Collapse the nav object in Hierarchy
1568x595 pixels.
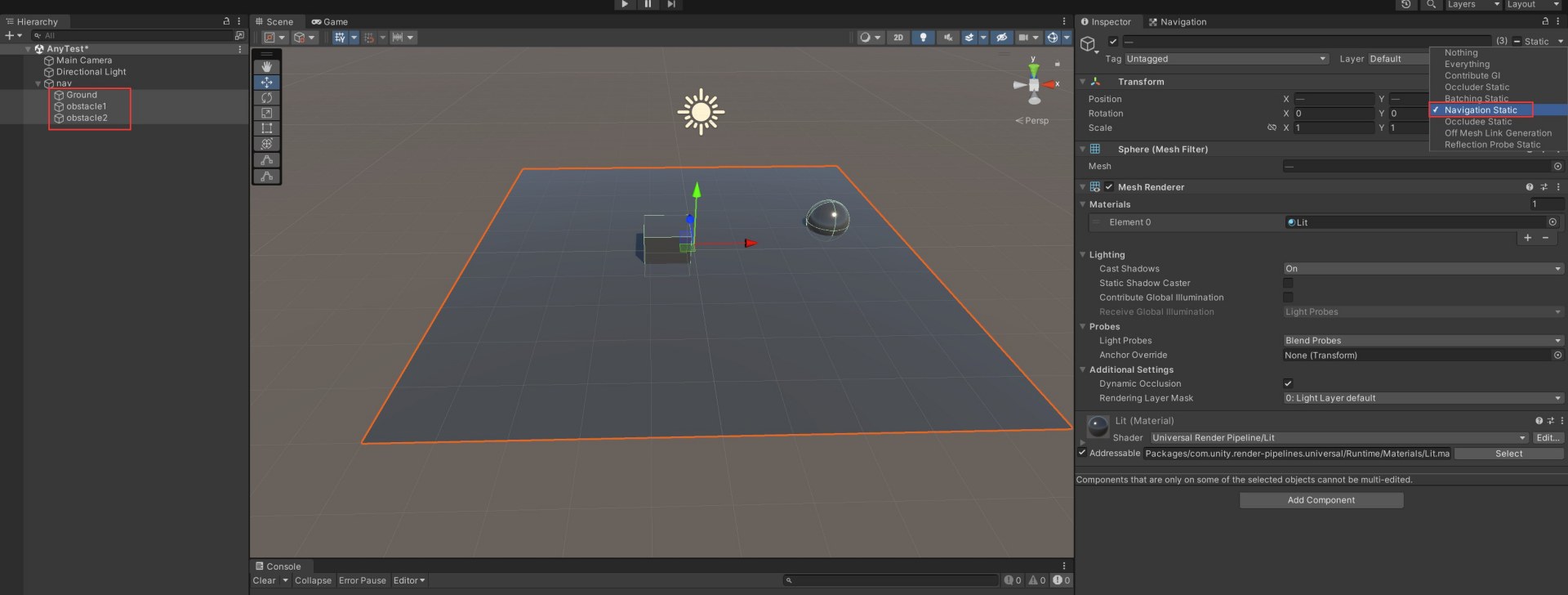pos(38,83)
